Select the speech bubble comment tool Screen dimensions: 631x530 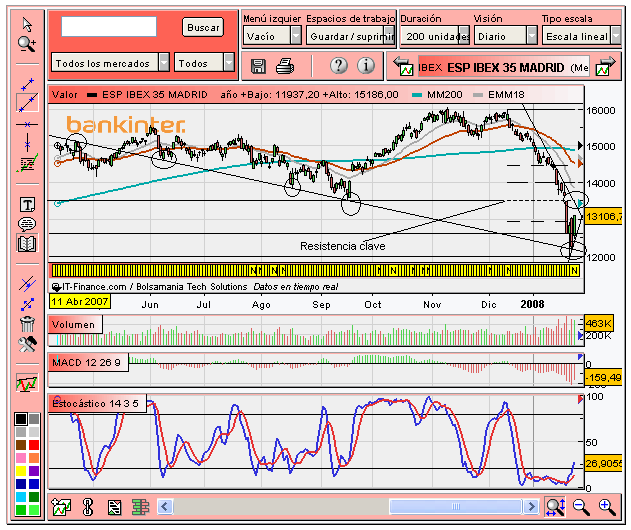(27, 224)
